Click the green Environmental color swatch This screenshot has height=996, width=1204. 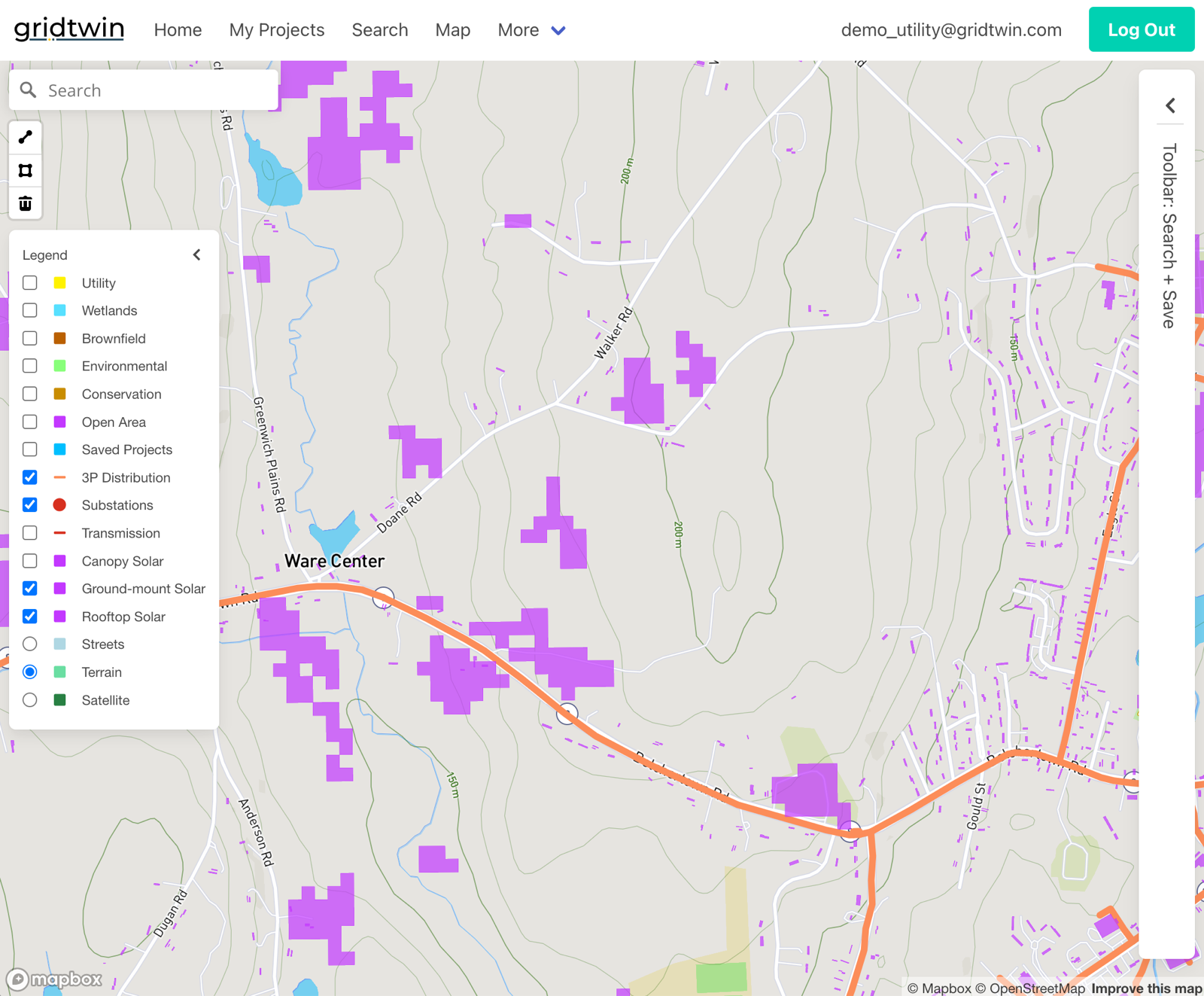click(x=60, y=366)
